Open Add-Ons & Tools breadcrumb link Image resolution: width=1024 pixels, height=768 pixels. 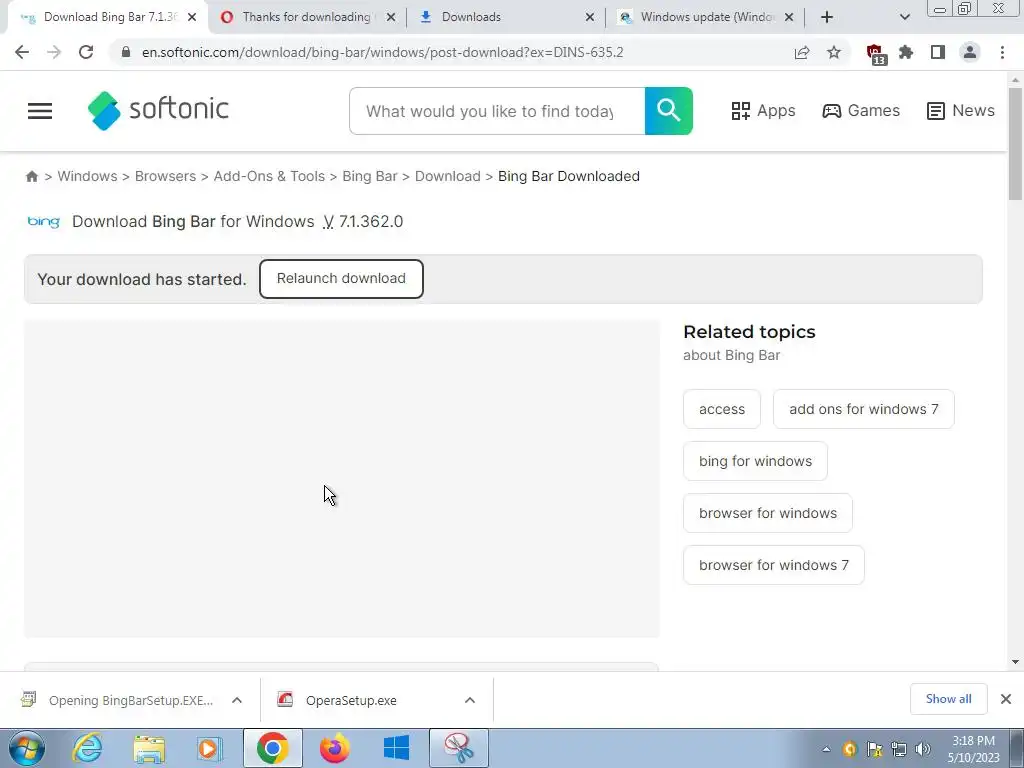269,176
